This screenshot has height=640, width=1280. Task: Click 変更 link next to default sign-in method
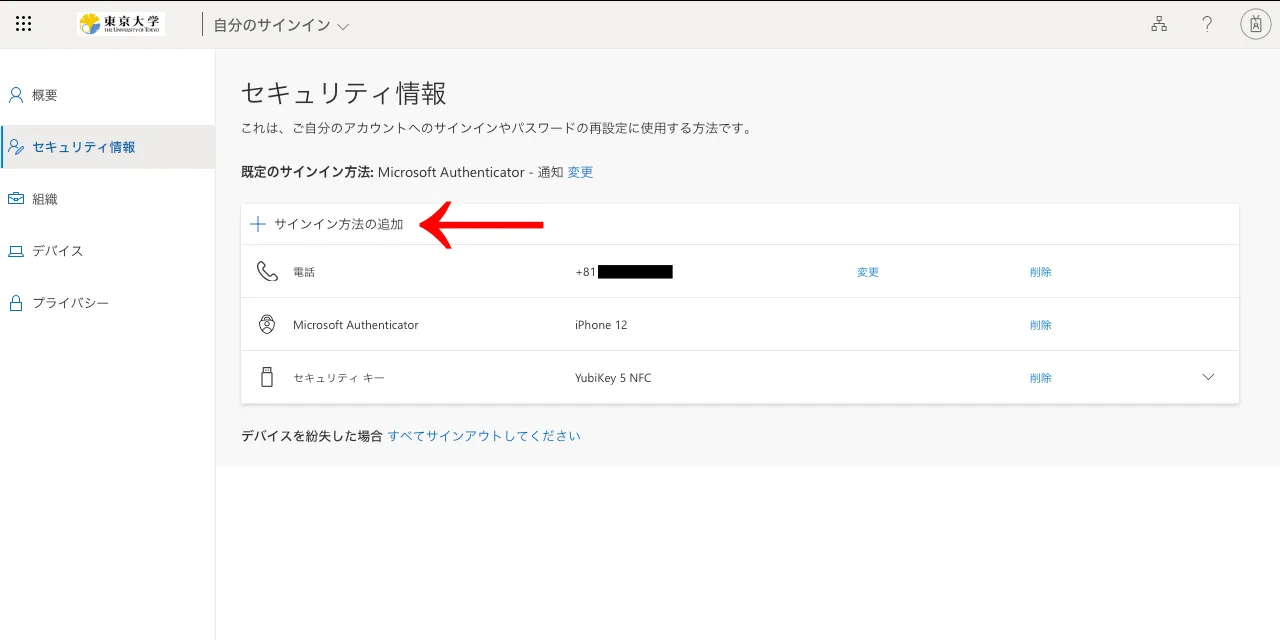point(580,172)
